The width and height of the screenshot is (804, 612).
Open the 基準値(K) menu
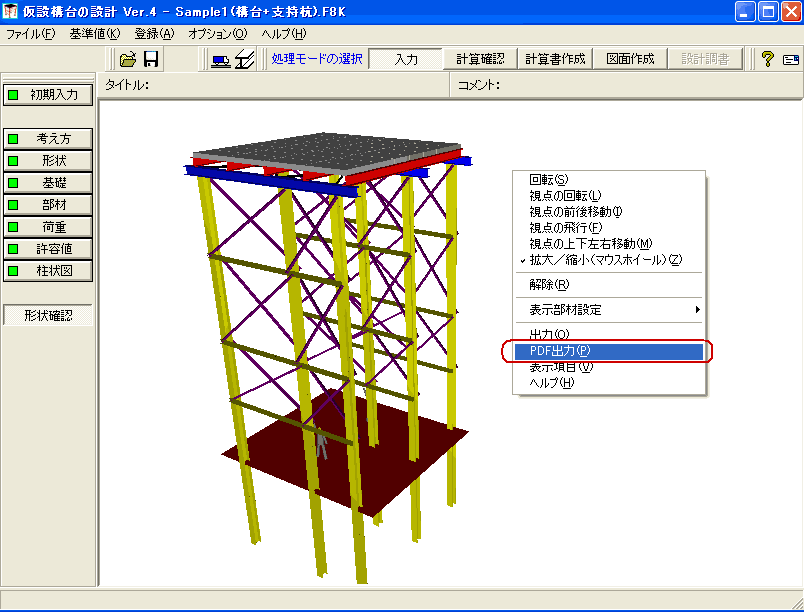pyautogui.click(x=95, y=34)
